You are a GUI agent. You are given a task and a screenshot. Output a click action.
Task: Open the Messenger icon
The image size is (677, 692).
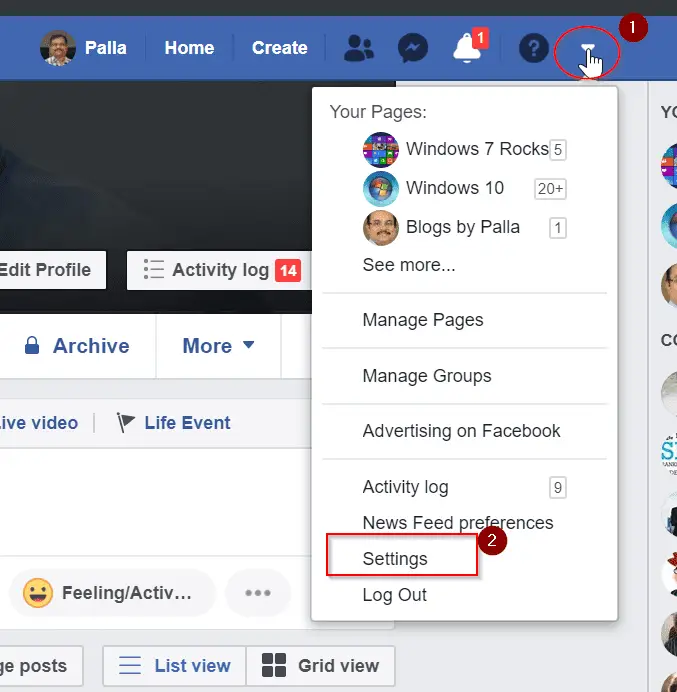point(413,48)
